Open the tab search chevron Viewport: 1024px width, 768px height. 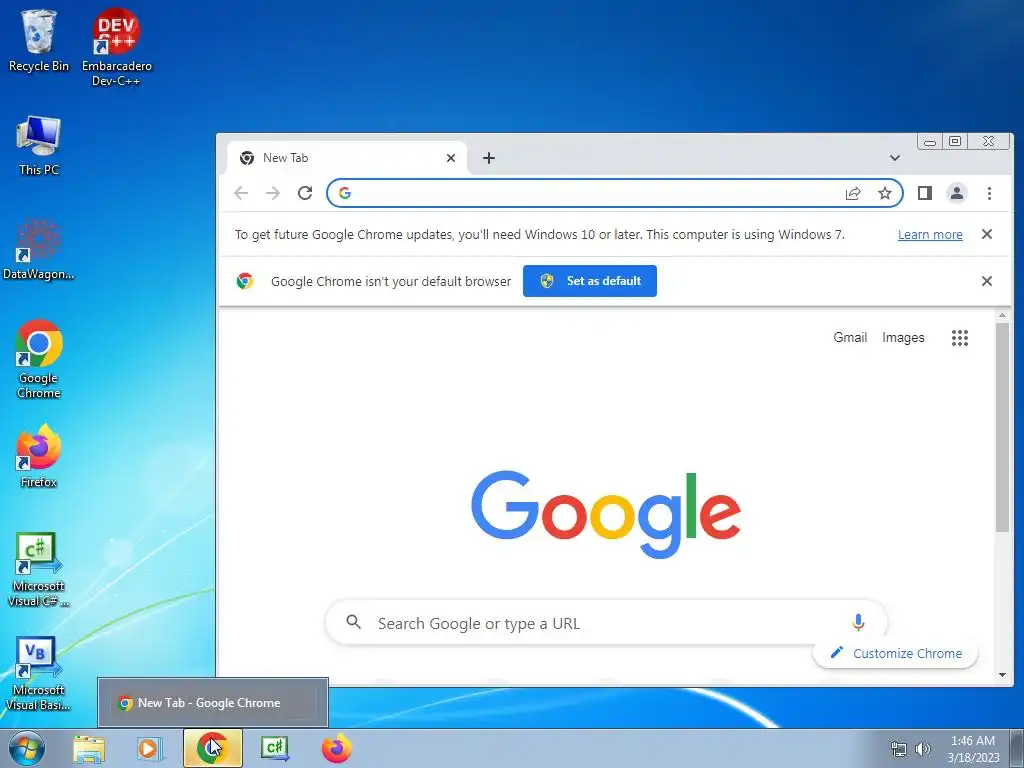pos(895,158)
